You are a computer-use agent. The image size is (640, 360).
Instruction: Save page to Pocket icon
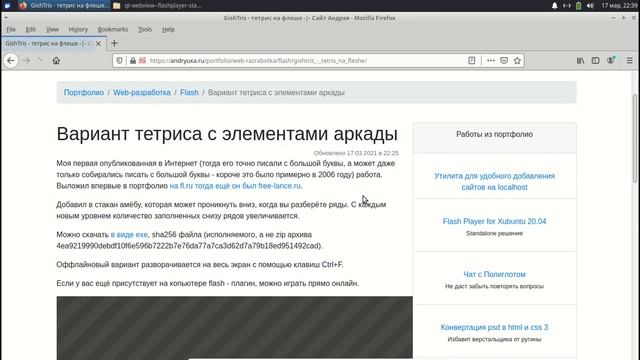(x=504, y=60)
